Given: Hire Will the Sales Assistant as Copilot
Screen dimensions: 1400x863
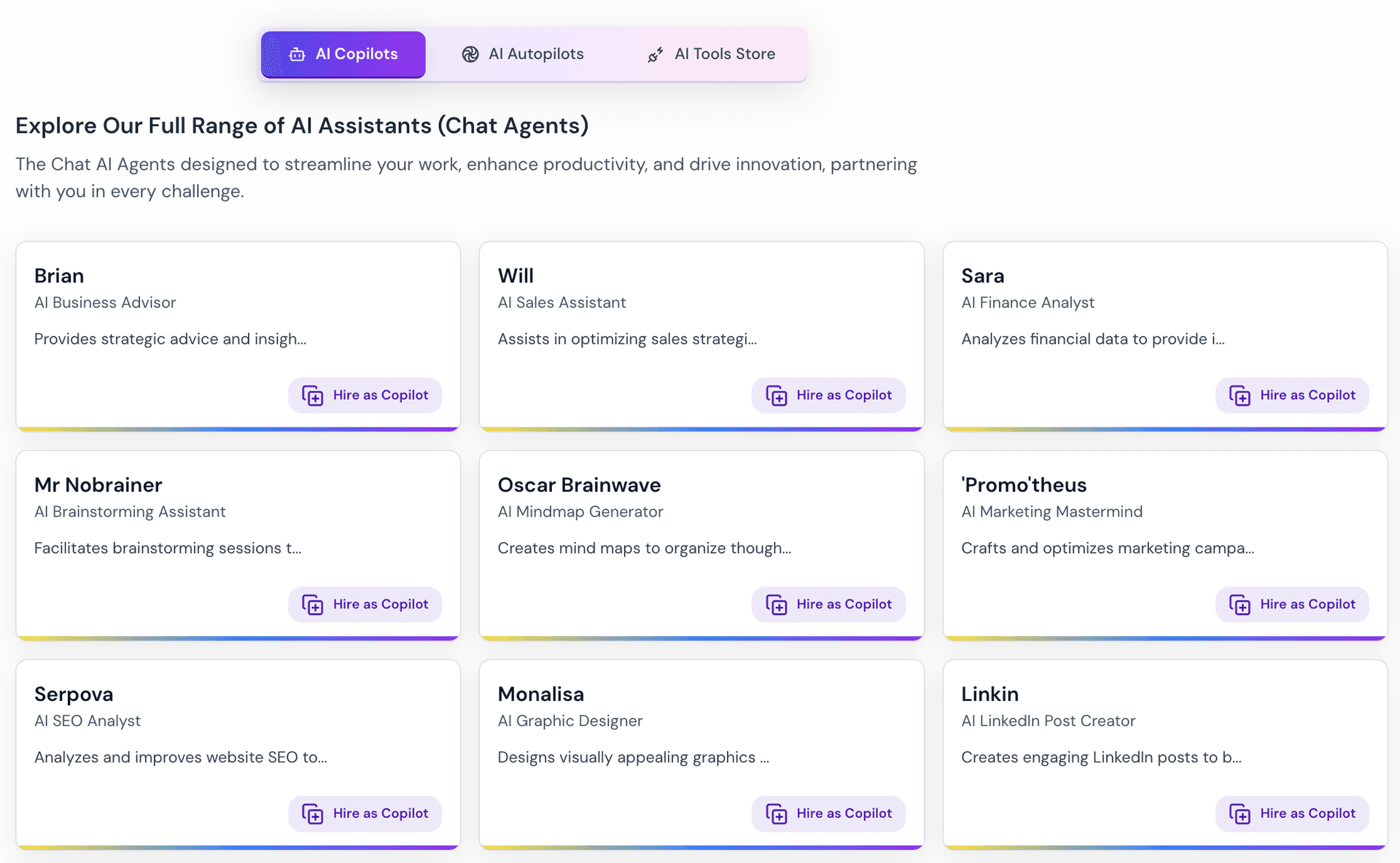Looking at the screenshot, I should [x=828, y=395].
